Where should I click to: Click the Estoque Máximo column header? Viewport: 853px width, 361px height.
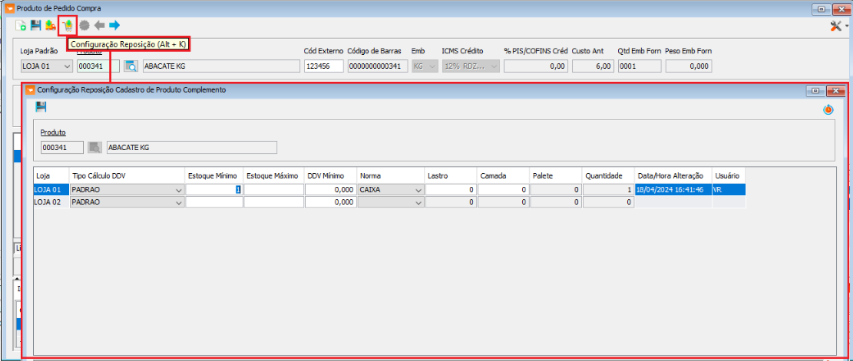coord(274,176)
